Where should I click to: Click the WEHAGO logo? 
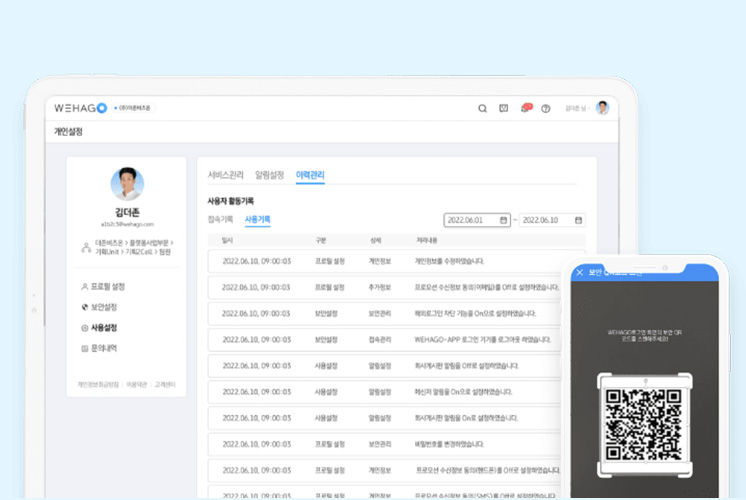point(80,108)
